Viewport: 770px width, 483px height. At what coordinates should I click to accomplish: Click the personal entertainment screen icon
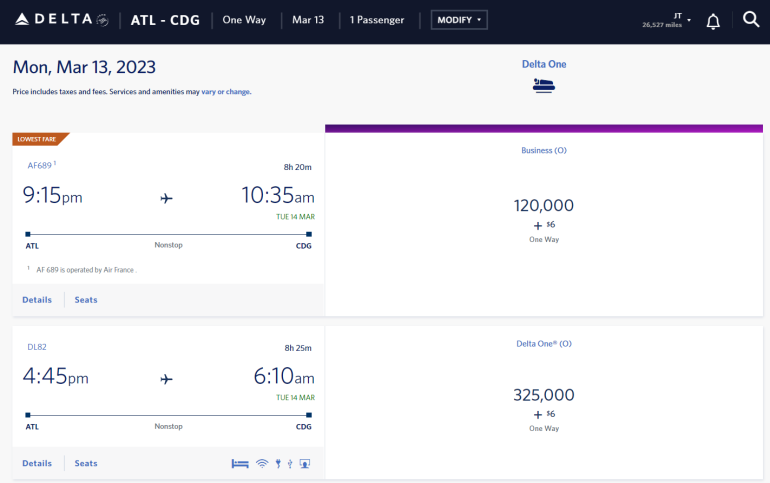pyautogui.click(x=305, y=463)
